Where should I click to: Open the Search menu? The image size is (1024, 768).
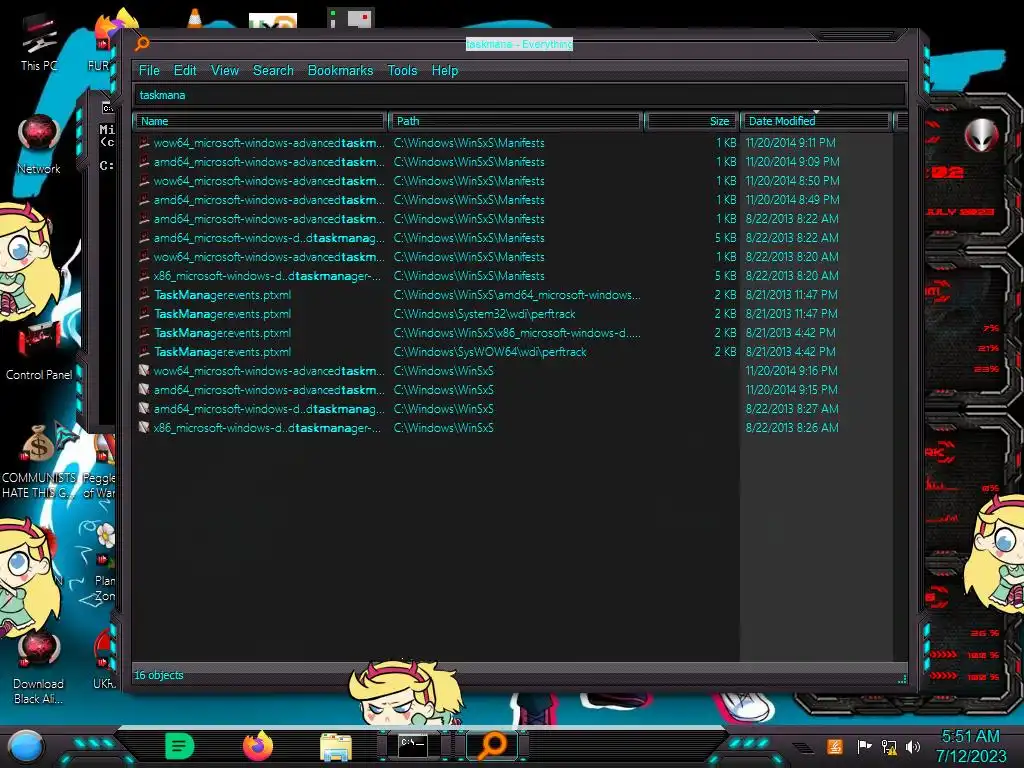273,71
